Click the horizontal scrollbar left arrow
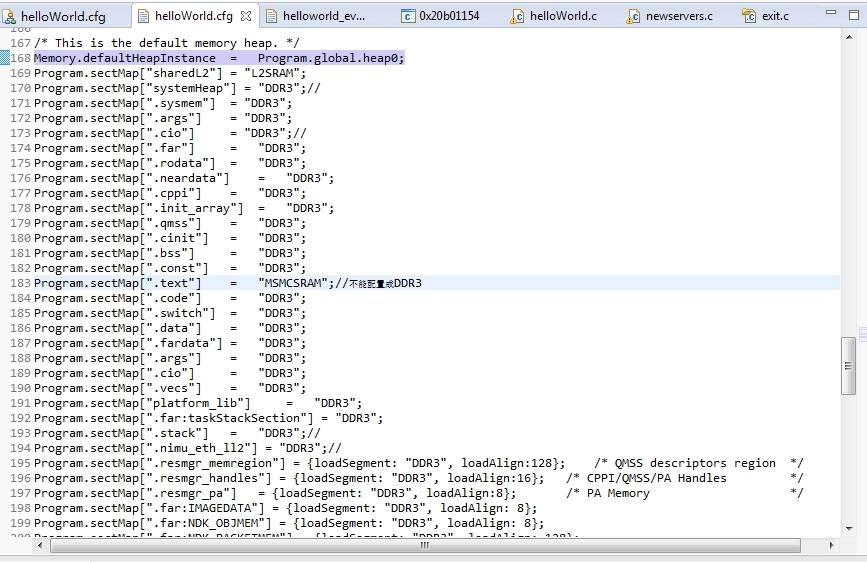867x562 pixels. click(40, 545)
